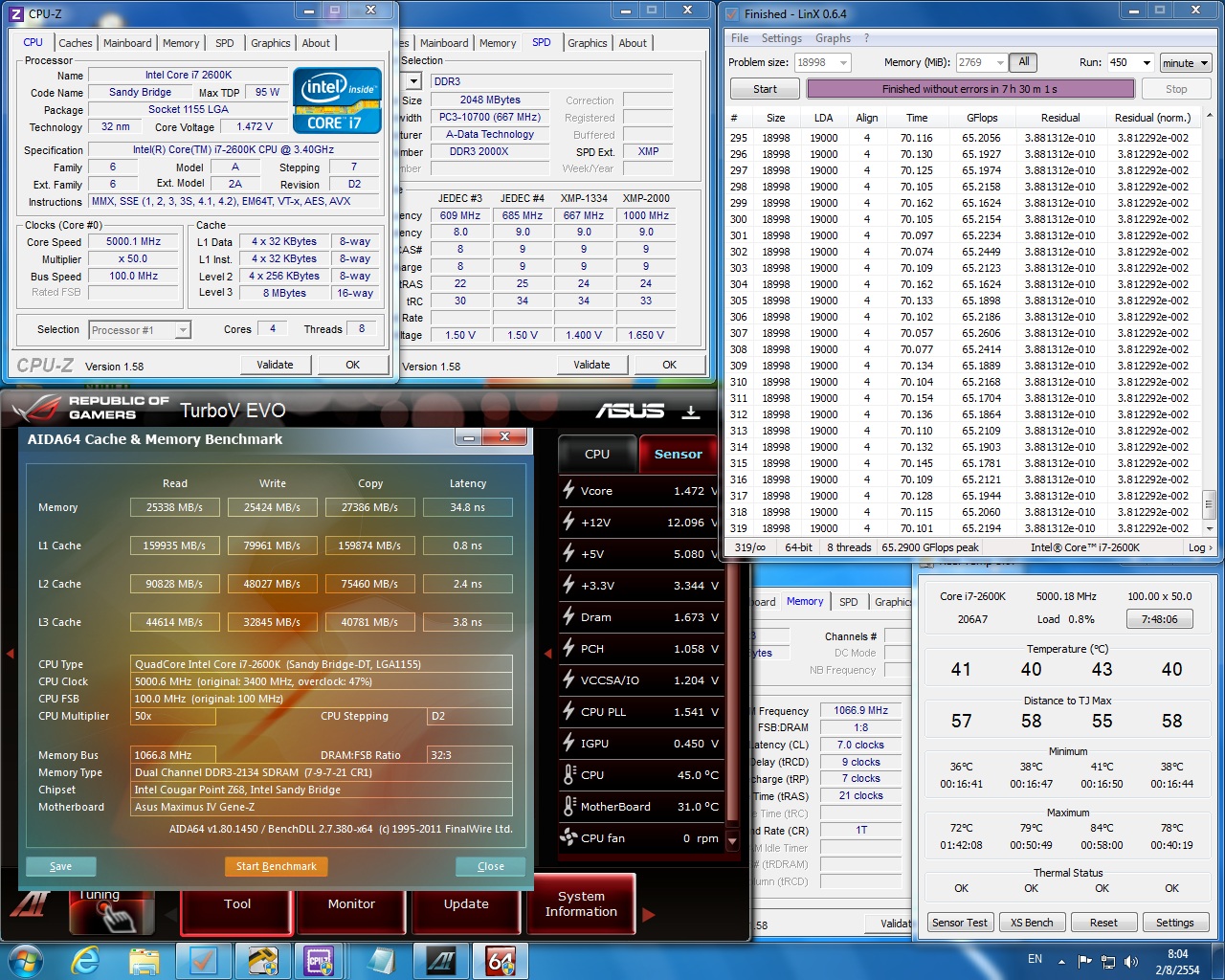Switch to Mainboard tab in left CPU-Z window

click(127, 43)
